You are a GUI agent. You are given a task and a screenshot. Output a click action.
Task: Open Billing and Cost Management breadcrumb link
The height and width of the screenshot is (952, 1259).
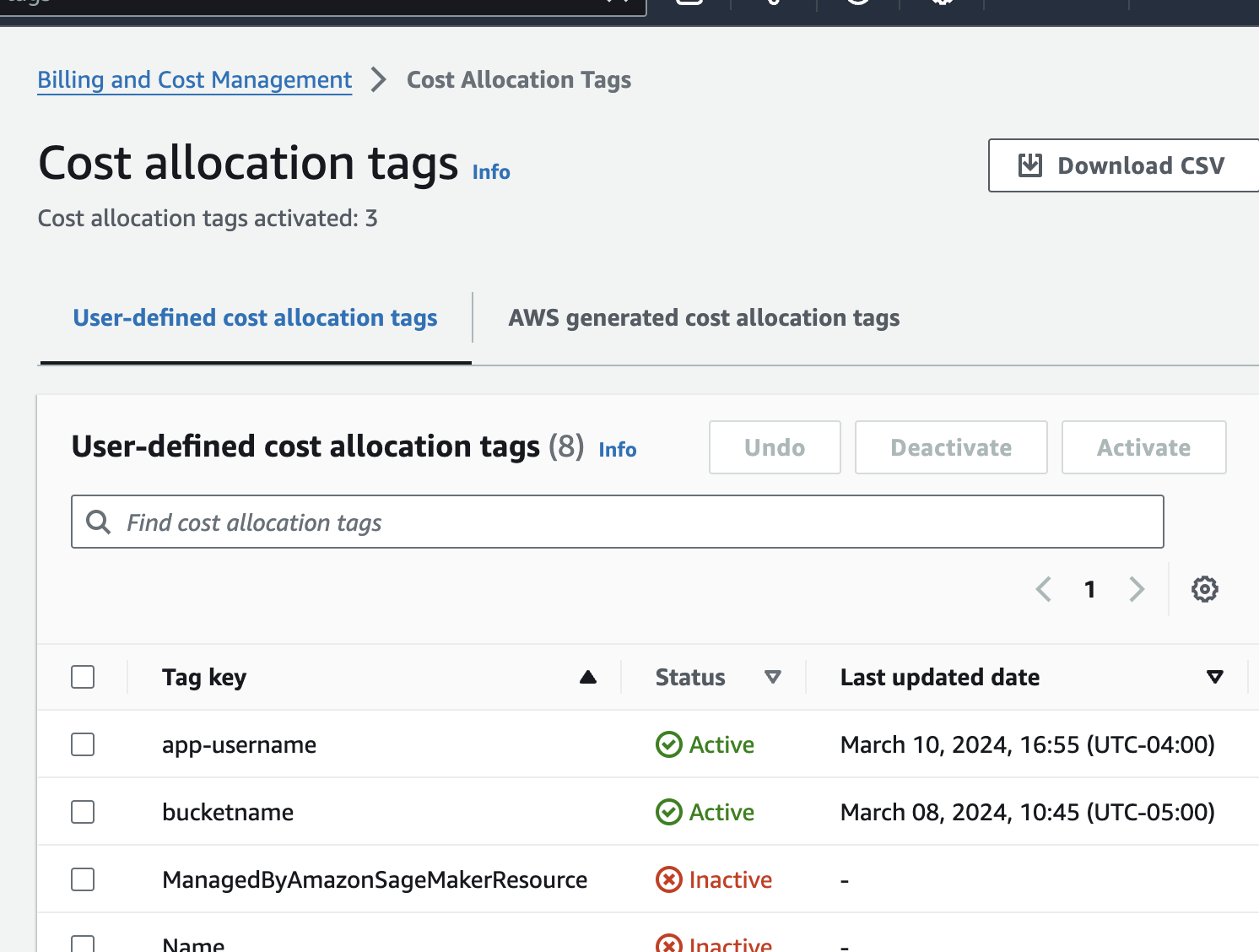click(195, 79)
